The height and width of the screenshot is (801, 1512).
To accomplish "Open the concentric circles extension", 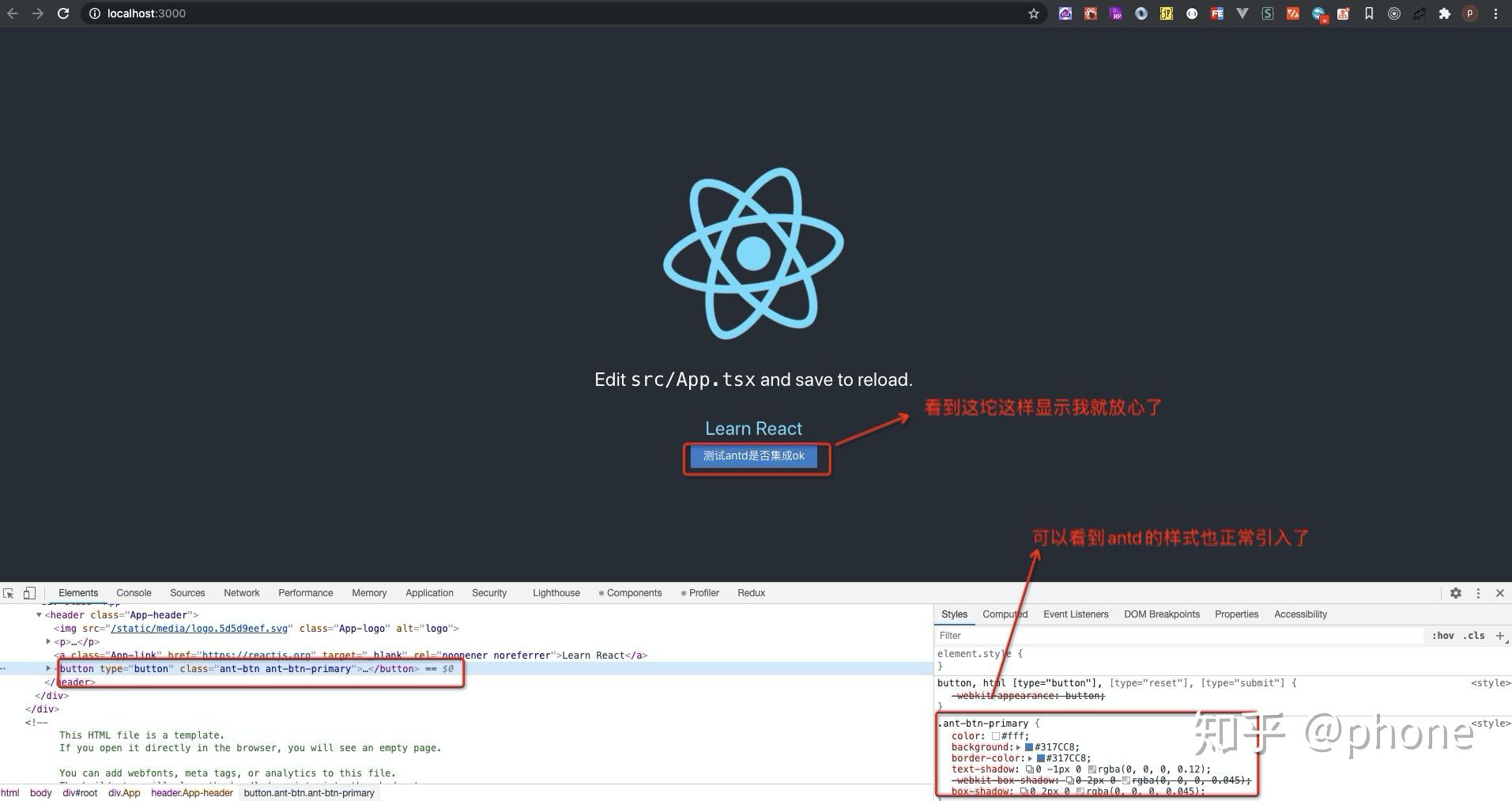I will coord(1394,13).
